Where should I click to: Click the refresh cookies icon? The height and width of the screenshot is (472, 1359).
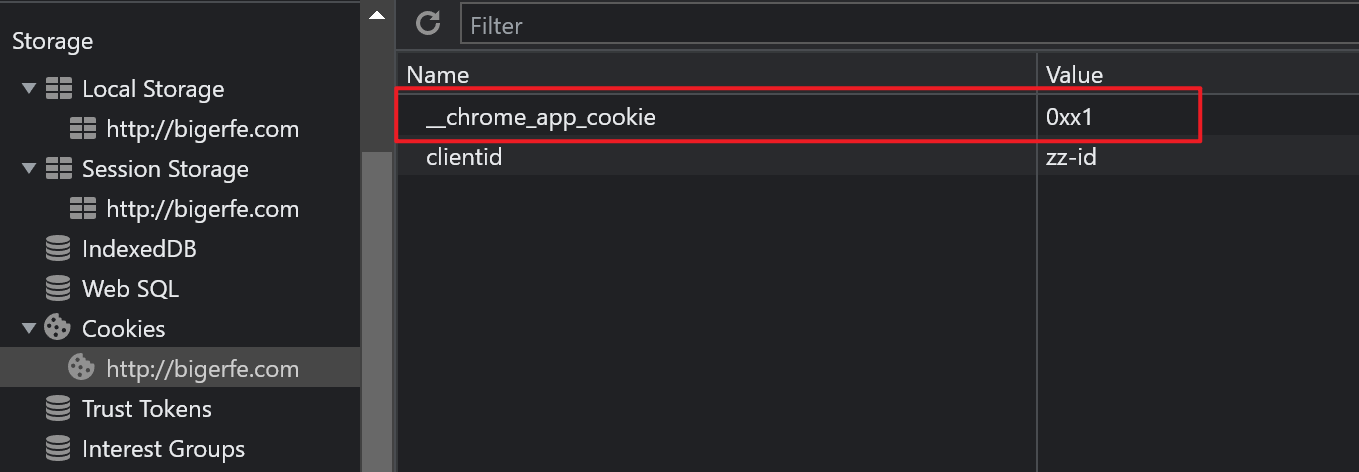pyautogui.click(x=428, y=24)
